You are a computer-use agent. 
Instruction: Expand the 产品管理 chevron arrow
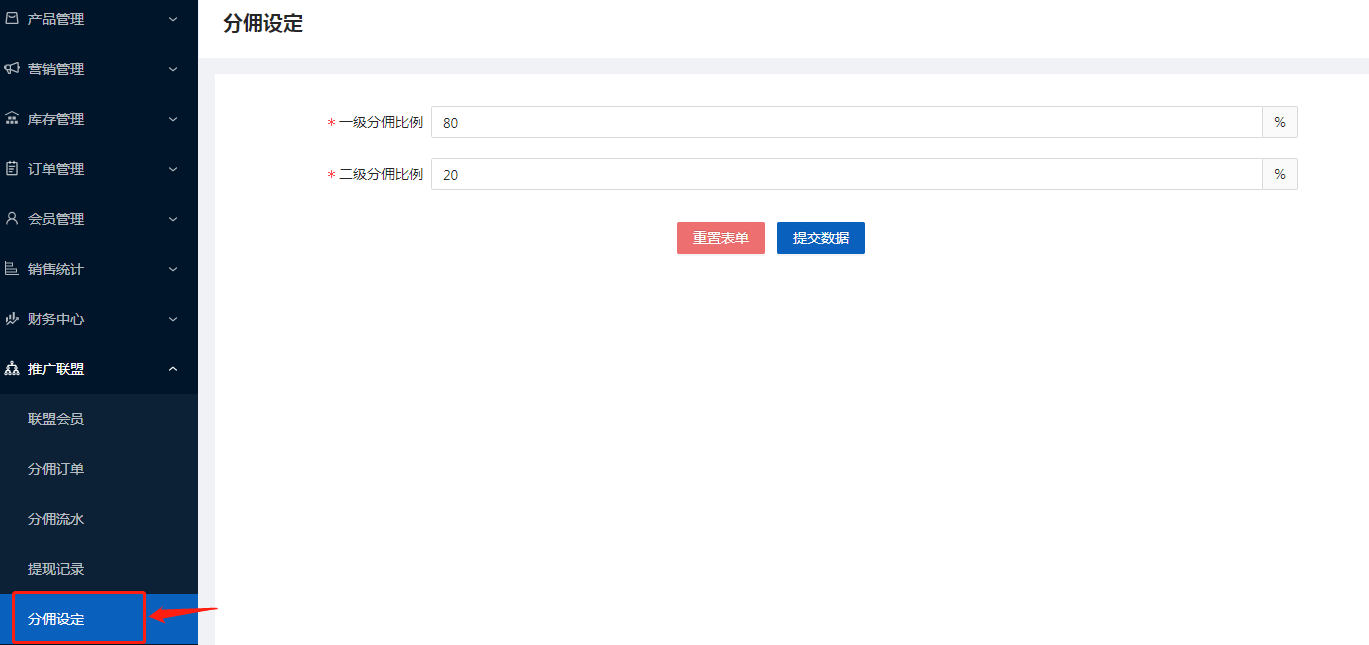coord(173,19)
